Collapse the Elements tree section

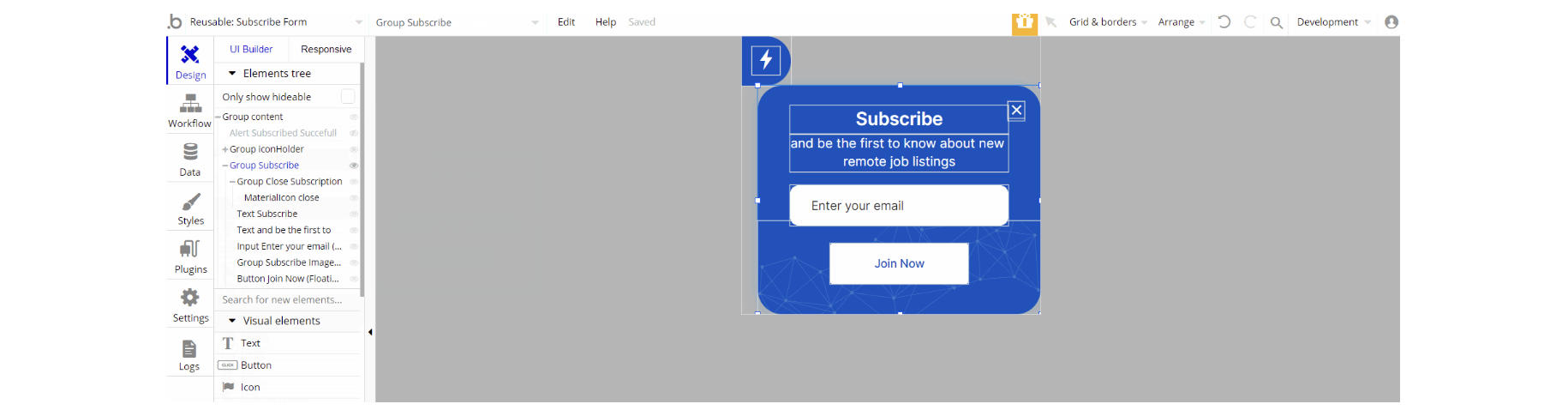232,74
